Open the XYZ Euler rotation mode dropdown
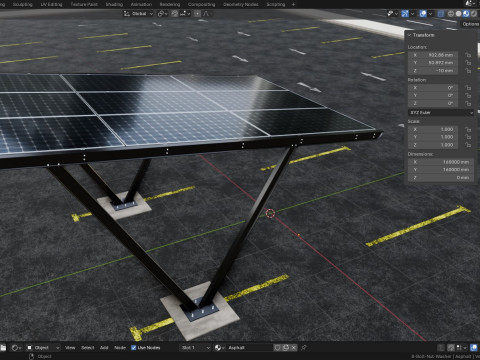Viewport: 480px width, 360px height. point(441,113)
